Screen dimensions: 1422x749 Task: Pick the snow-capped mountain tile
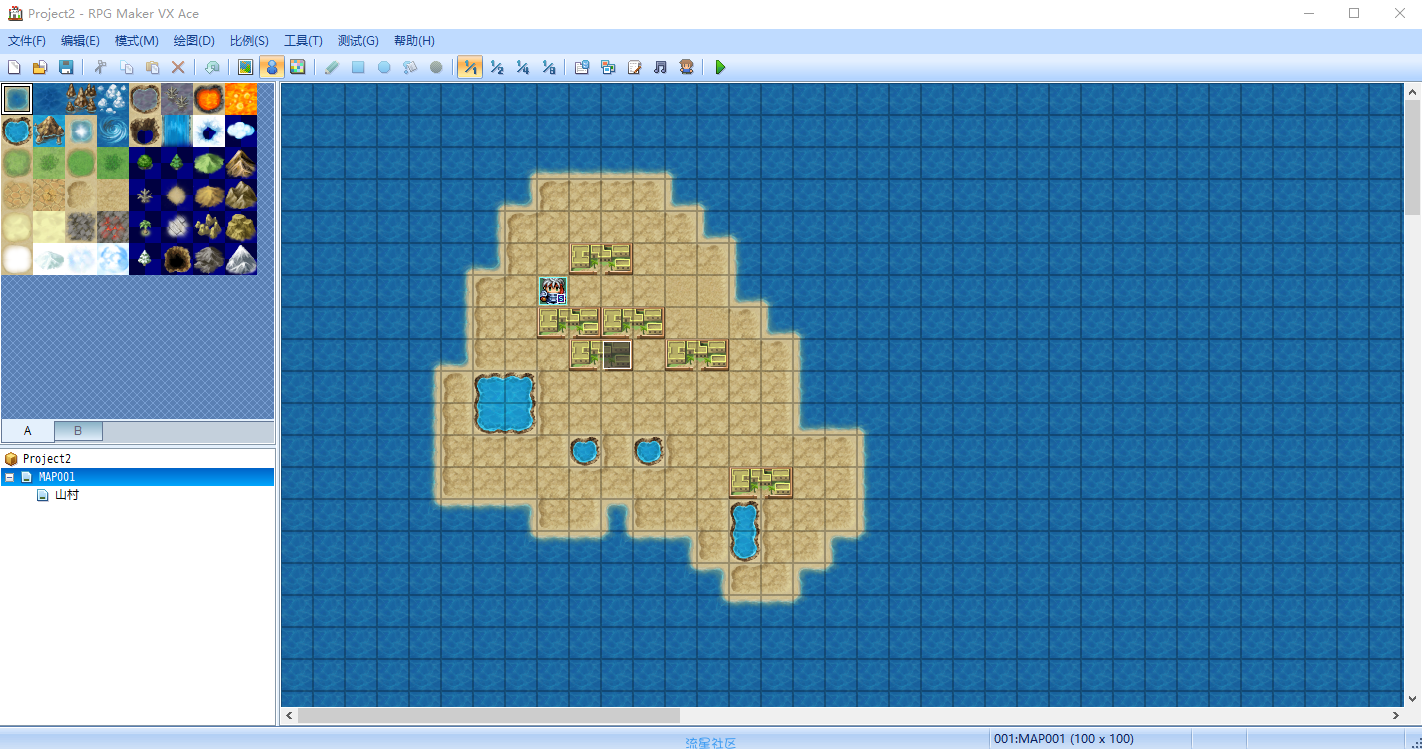click(241, 259)
